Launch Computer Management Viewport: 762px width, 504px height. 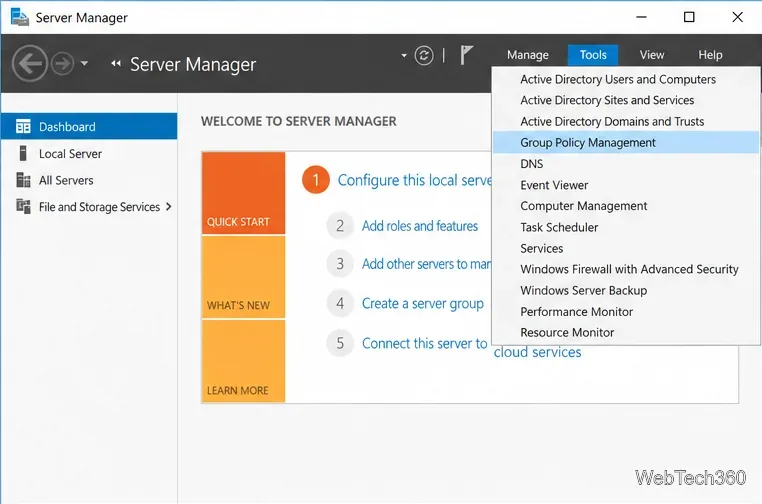626,206
